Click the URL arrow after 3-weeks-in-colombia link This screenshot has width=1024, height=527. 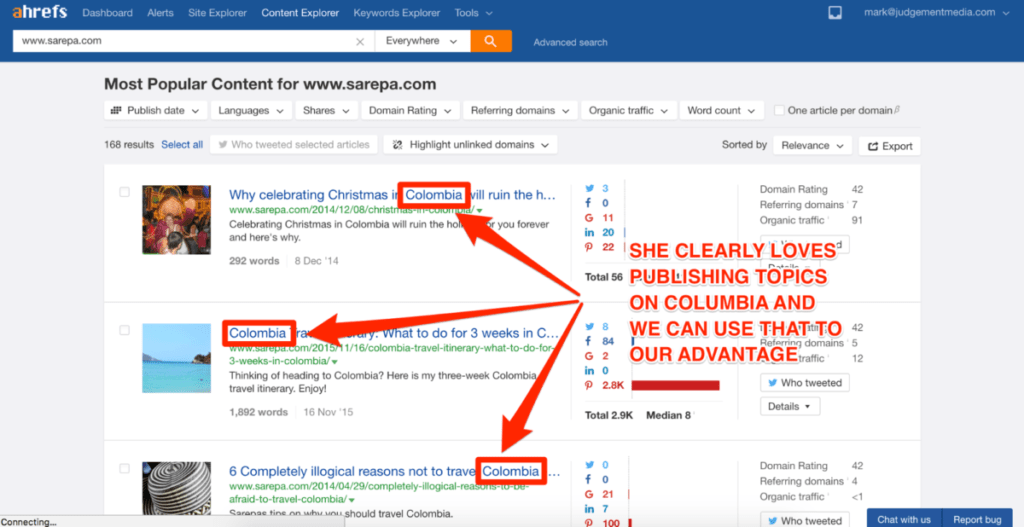pos(335,362)
